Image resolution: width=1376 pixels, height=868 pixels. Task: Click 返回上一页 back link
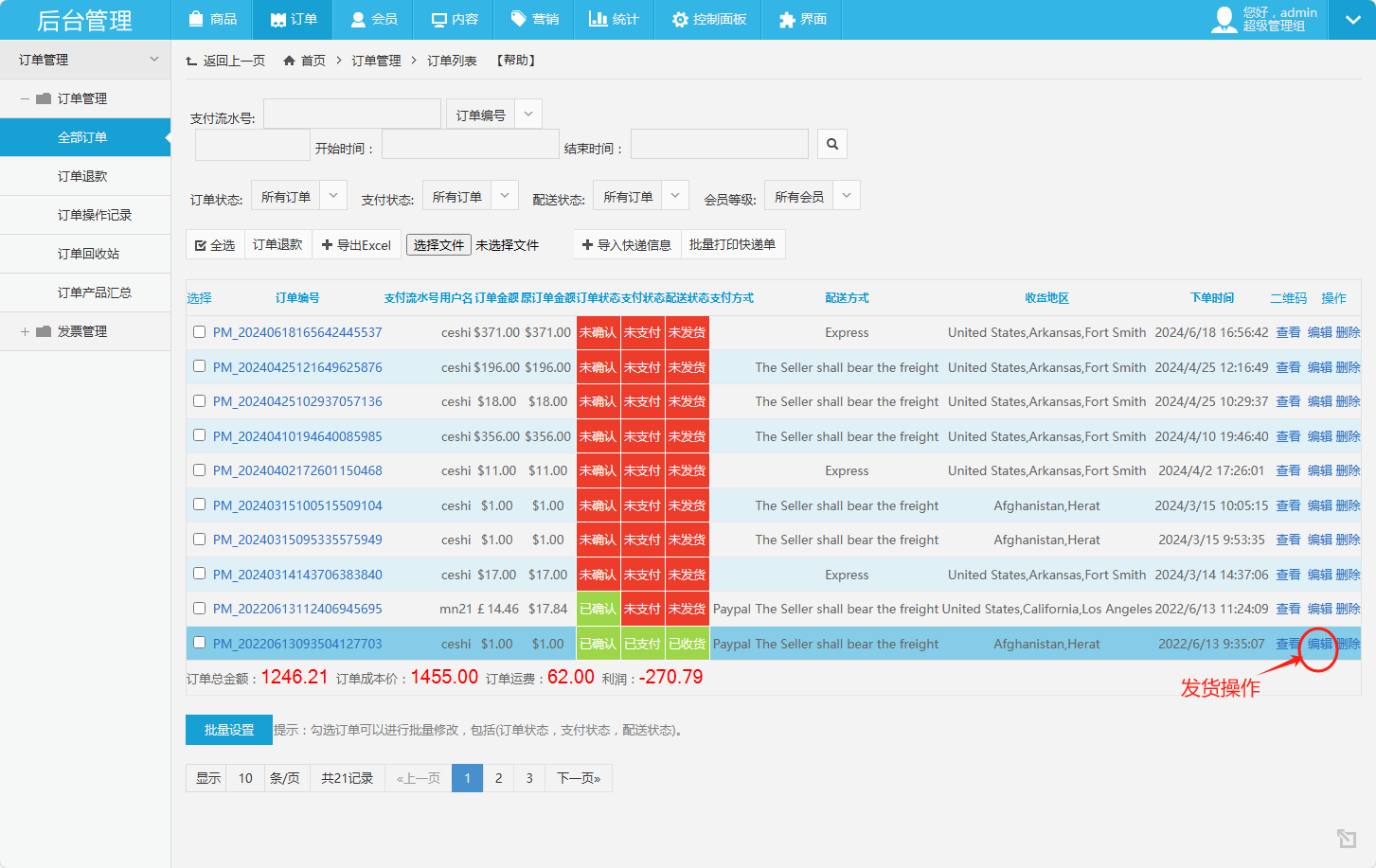225,61
